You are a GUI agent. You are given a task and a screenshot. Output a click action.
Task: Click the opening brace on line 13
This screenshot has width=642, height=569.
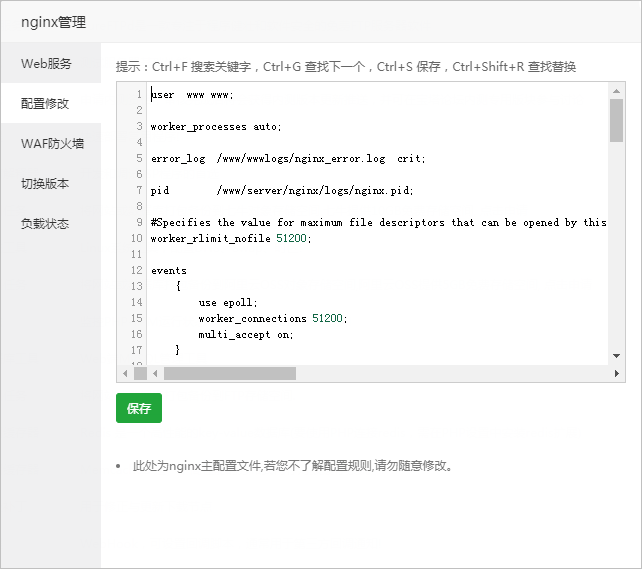178,286
